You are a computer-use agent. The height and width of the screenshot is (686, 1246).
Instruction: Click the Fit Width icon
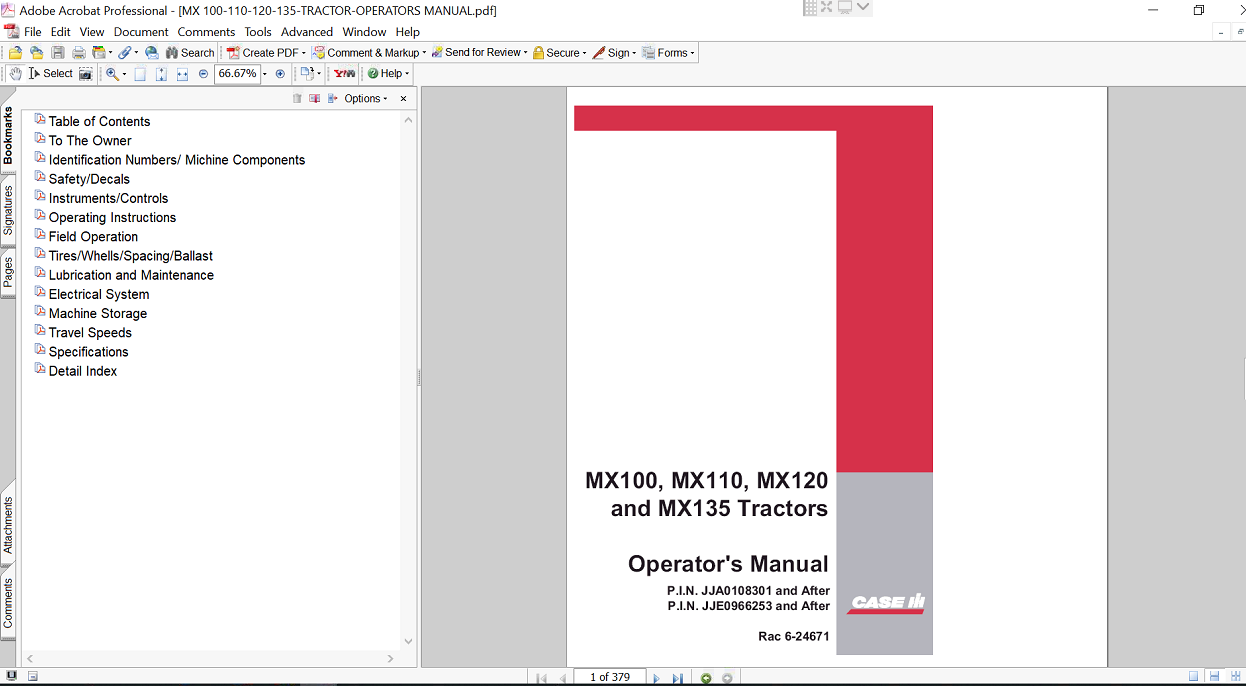(x=182, y=74)
